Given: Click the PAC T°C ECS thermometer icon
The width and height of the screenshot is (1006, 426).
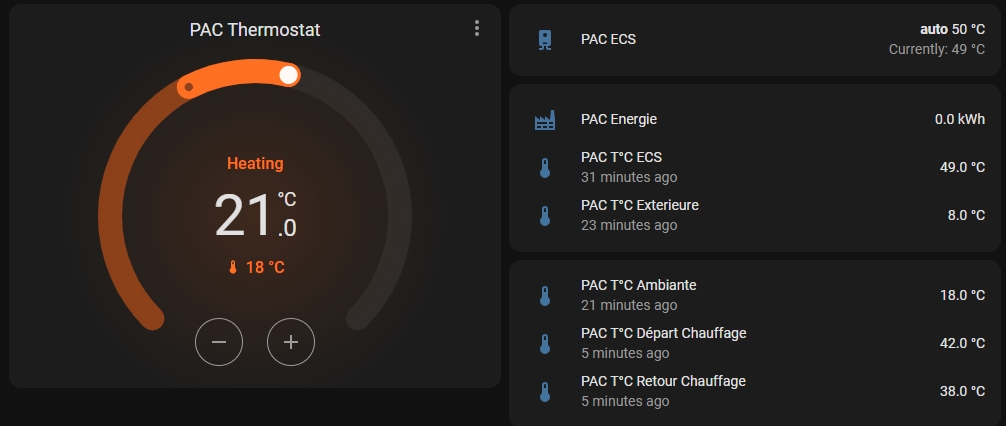Looking at the screenshot, I should [545, 167].
